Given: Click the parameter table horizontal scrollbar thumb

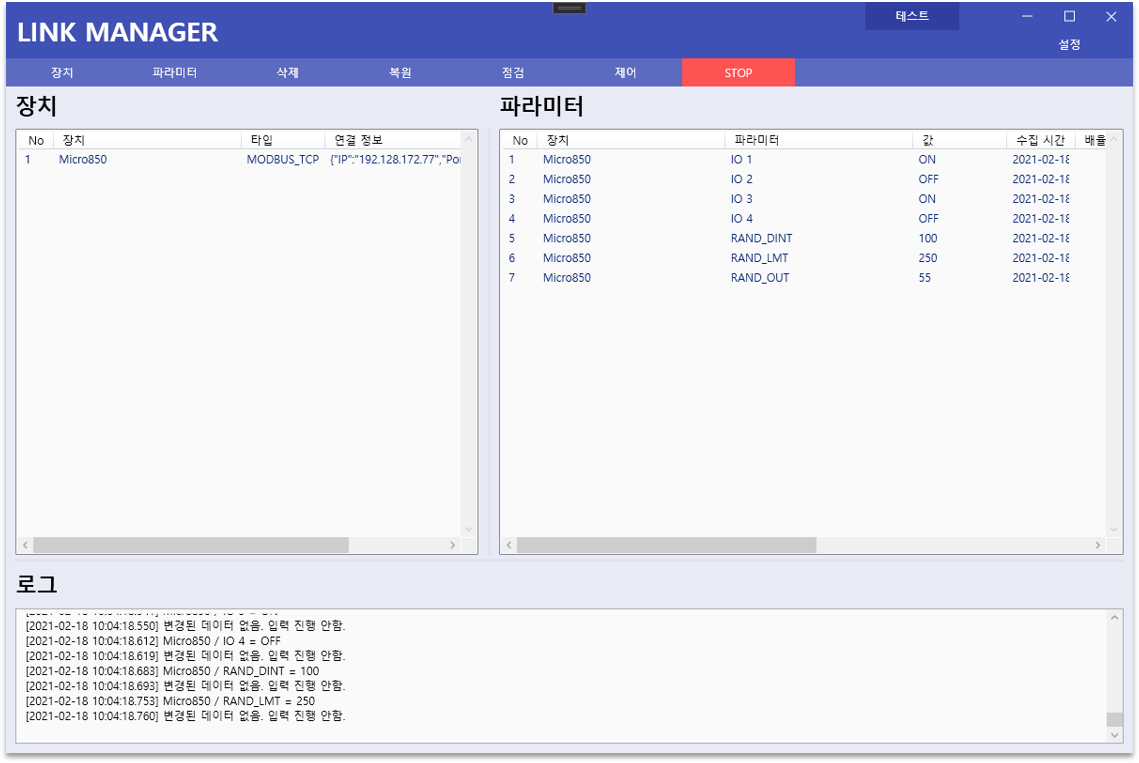Looking at the screenshot, I should (x=666, y=545).
